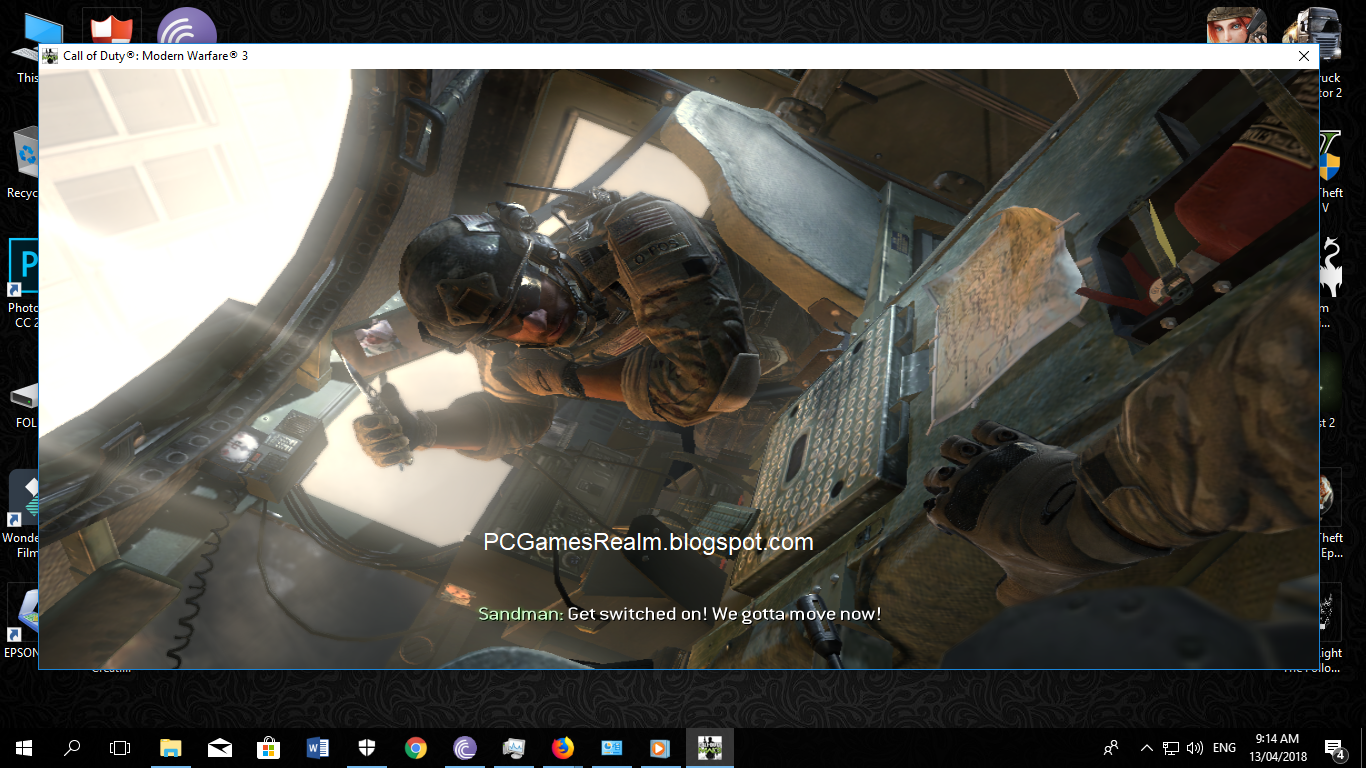Switch to Microsoft Word on taskbar
Viewport: 1366px width, 768px height.
pos(318,747)
